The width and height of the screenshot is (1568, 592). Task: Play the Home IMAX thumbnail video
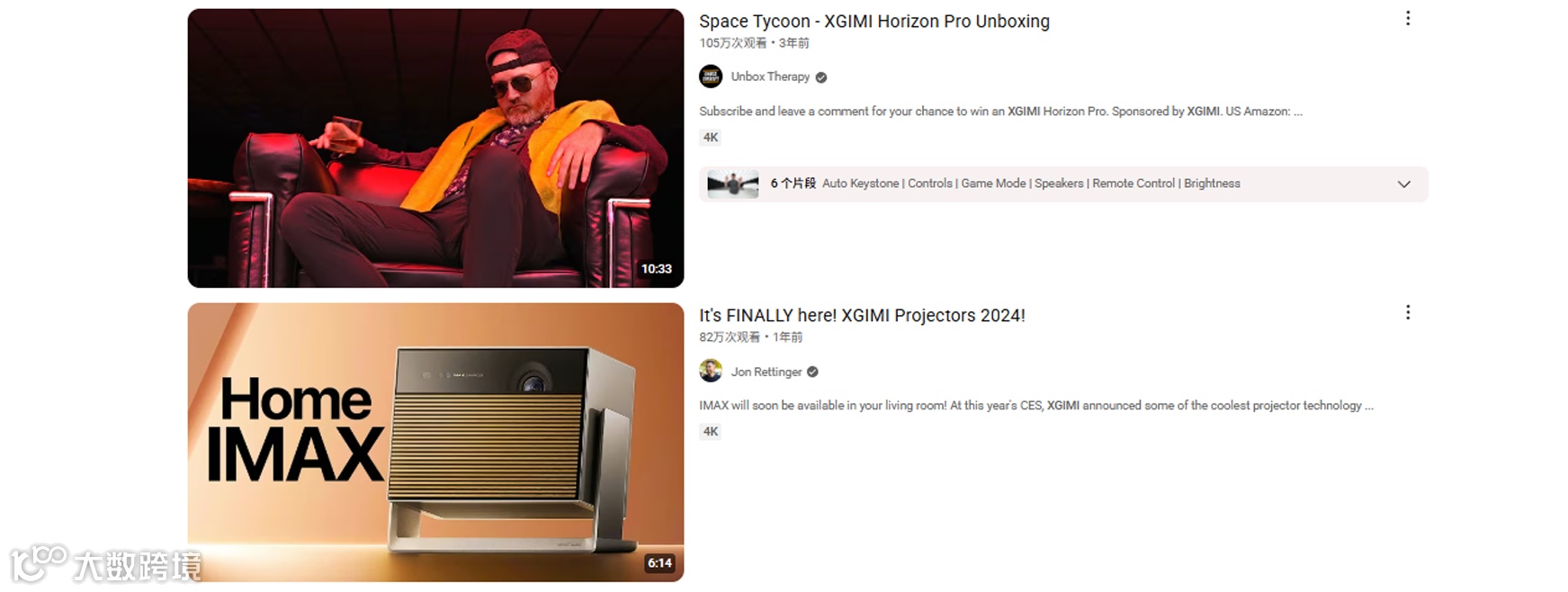(x=435, y=442)
